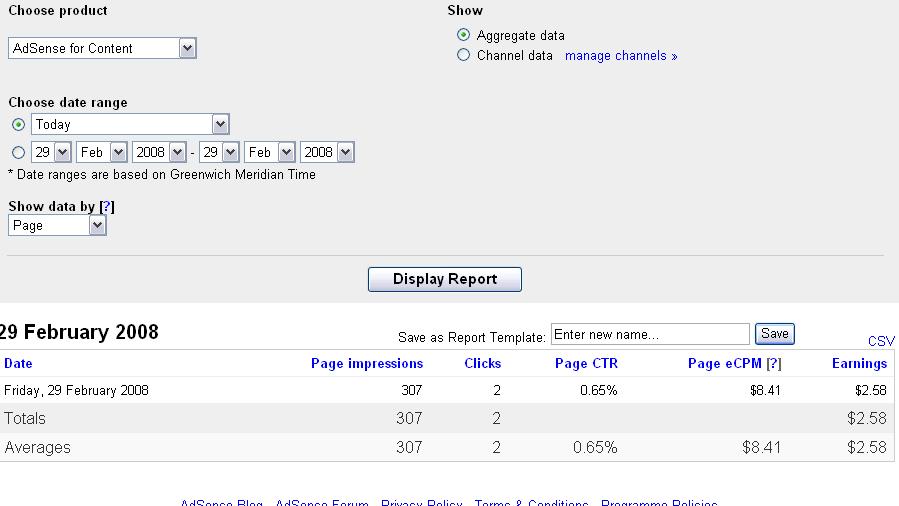Click the Show data by help link
This screenshot has width=899, height=506.
[x=107, y=206]
